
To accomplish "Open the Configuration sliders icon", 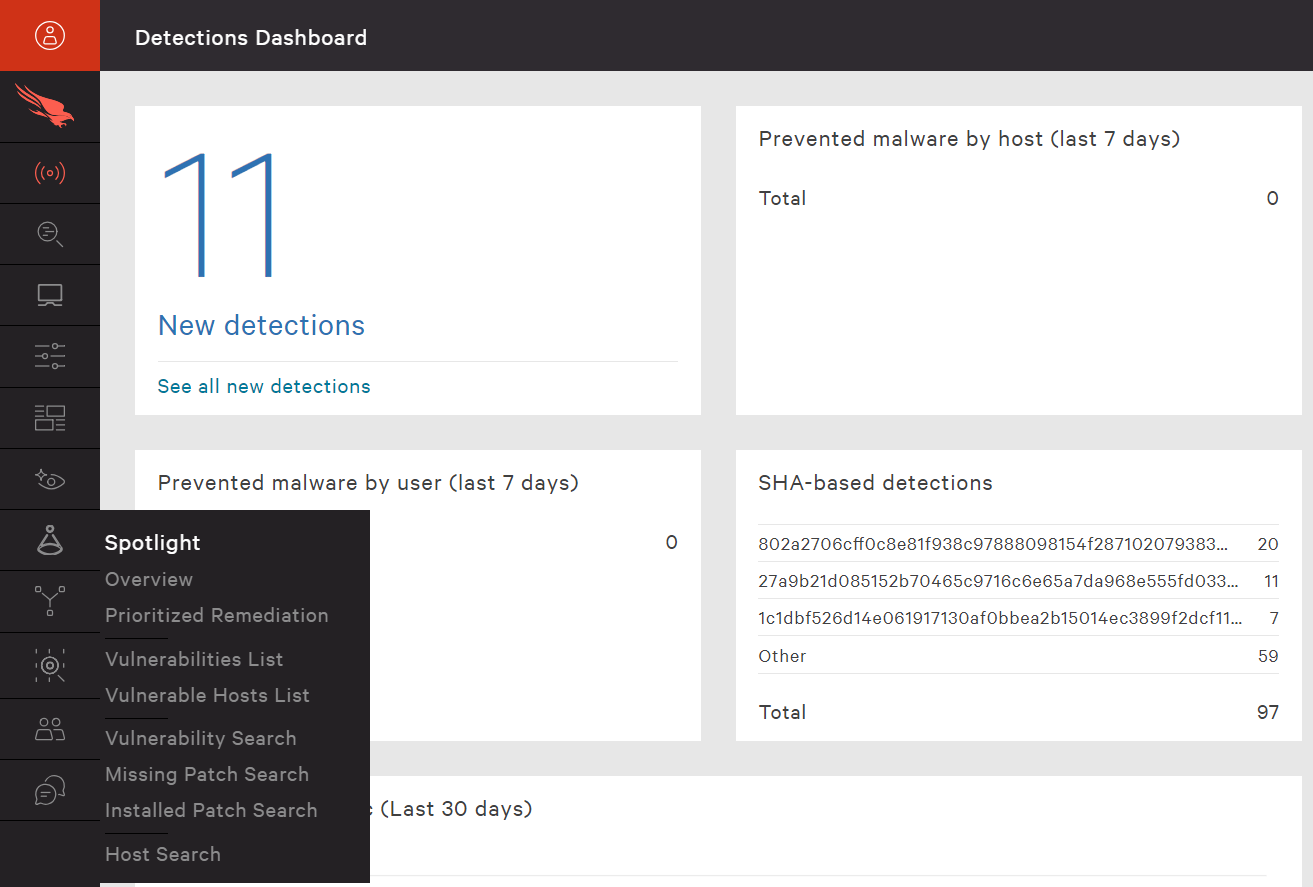I will 50,356.
